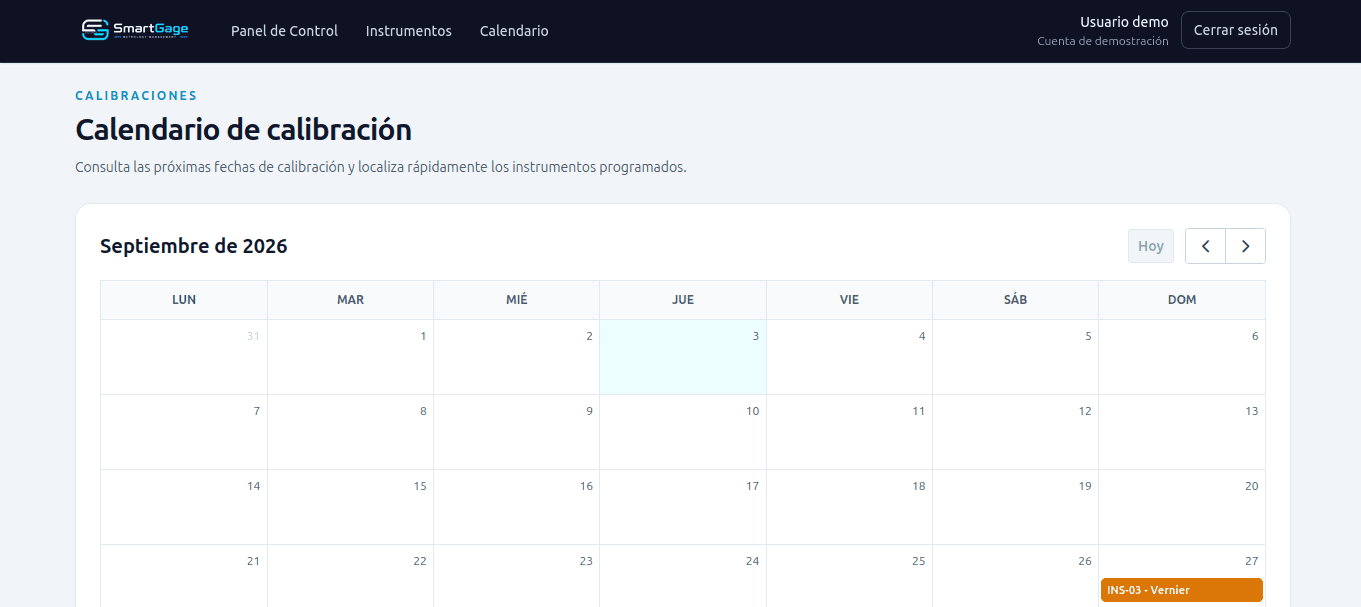Click day number 5

point(1088,336)
